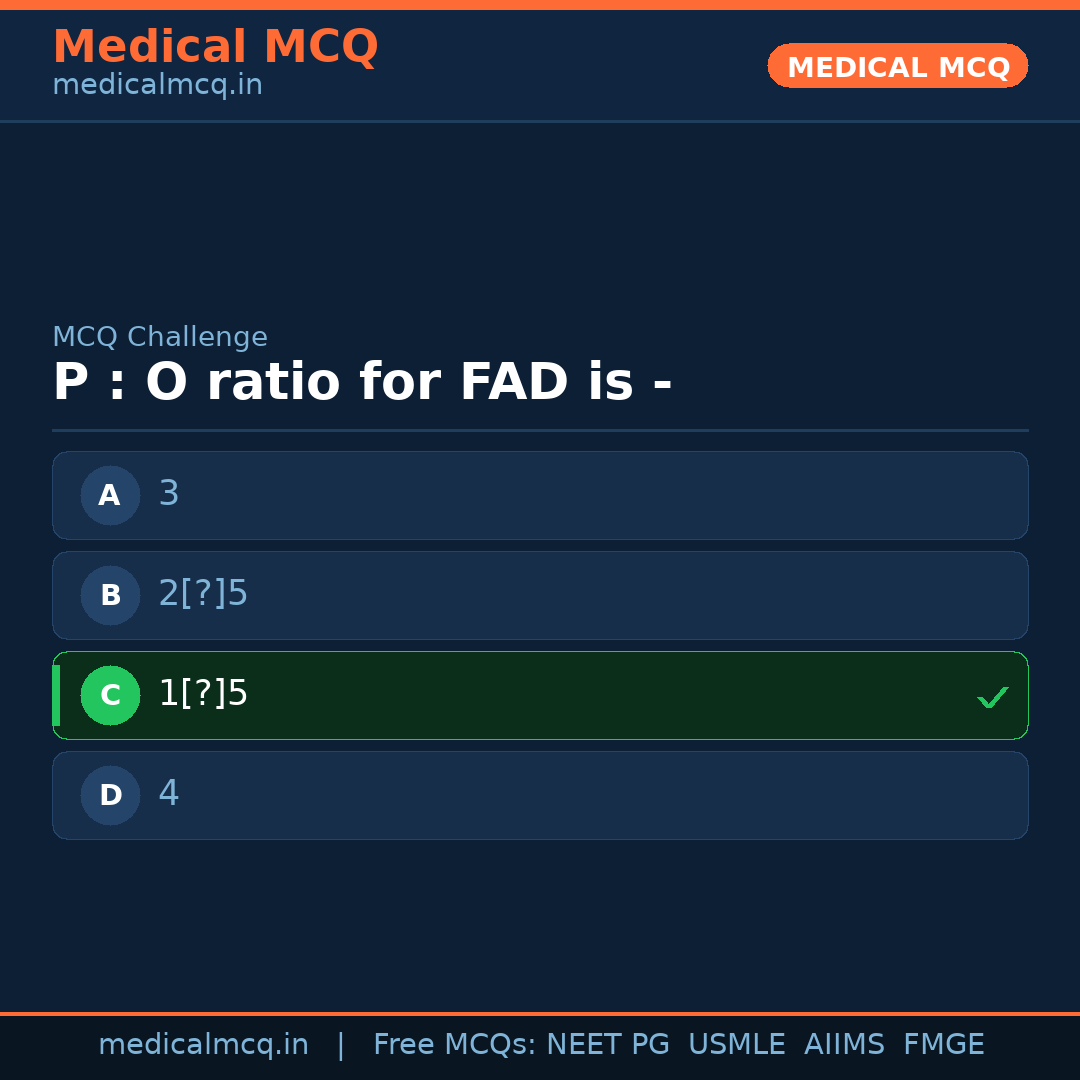Select the circular A option marker
This screenshot has height=1080, width=1080.
point(110,495)
